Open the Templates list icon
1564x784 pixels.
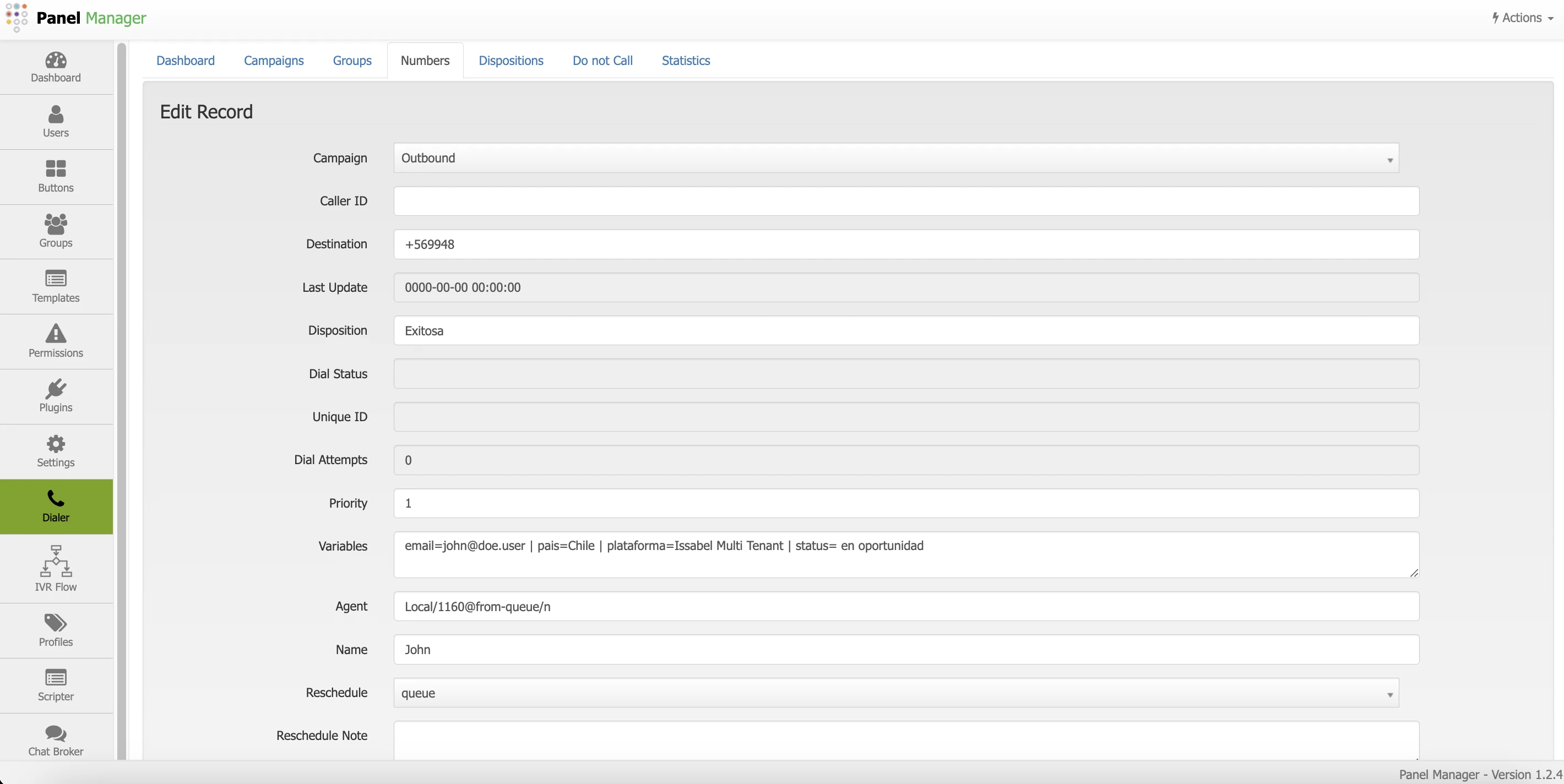[x=56, y=279]
